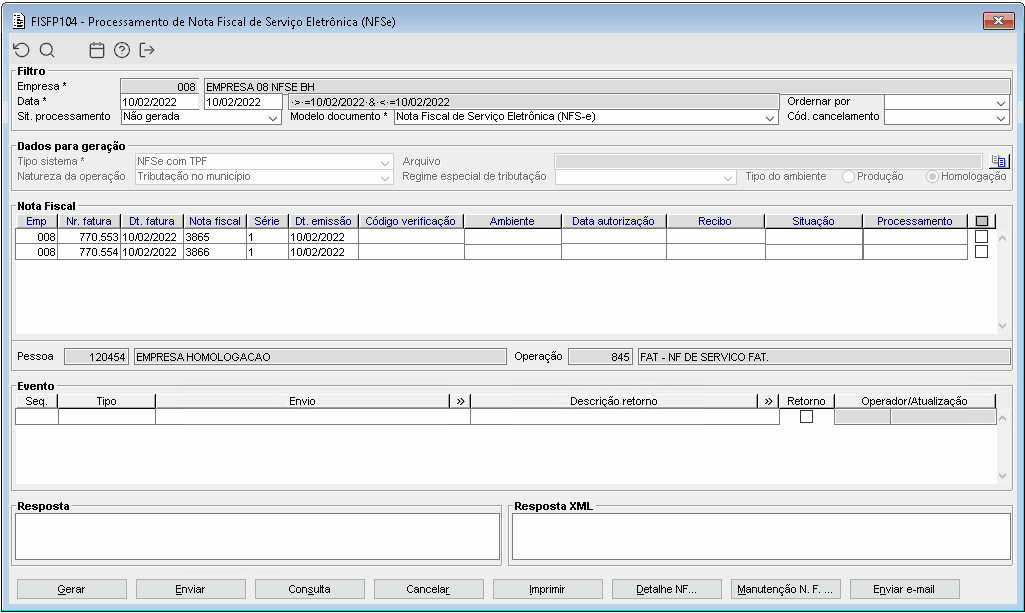The image size is (1025, 613).
Task: Check the box for nota fiscal 3866
Action: (981, 252)
